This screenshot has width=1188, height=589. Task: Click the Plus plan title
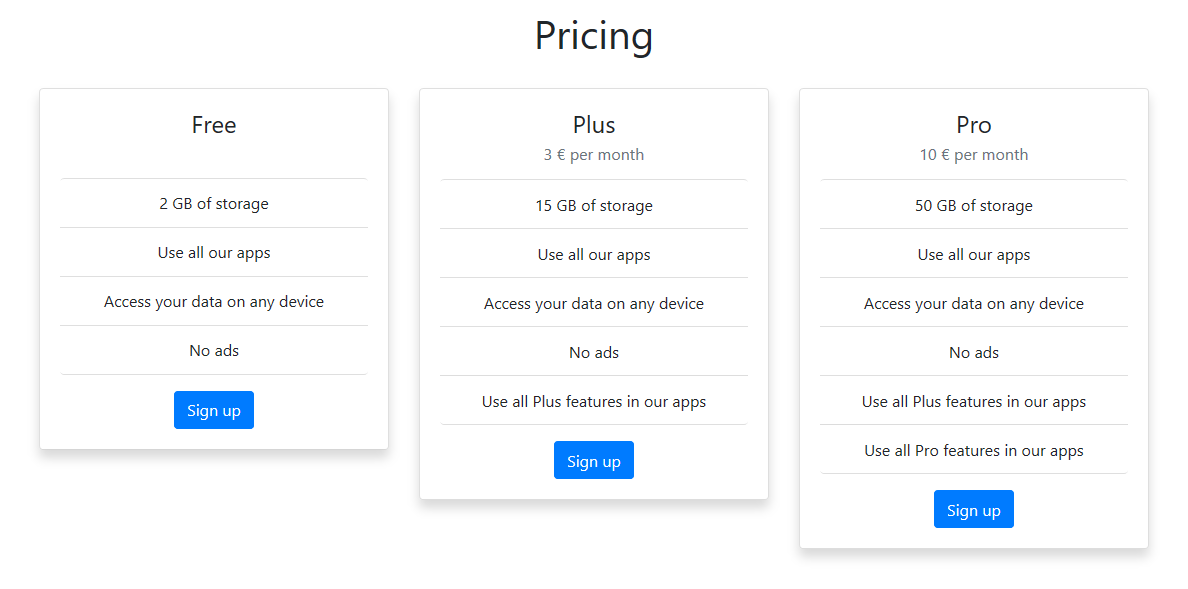pos(593,125)
